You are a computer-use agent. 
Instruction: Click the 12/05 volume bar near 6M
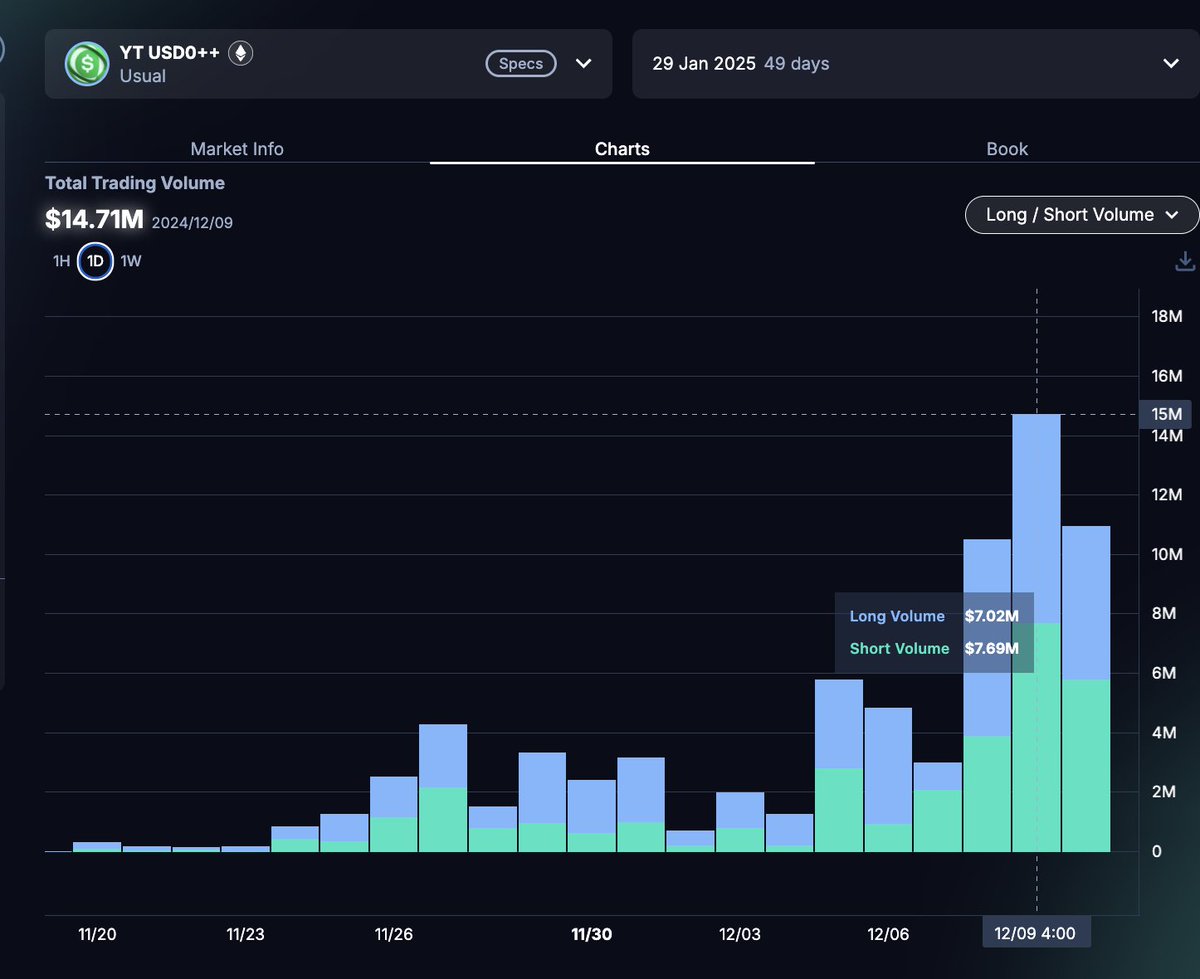click(x=839, y=766)
